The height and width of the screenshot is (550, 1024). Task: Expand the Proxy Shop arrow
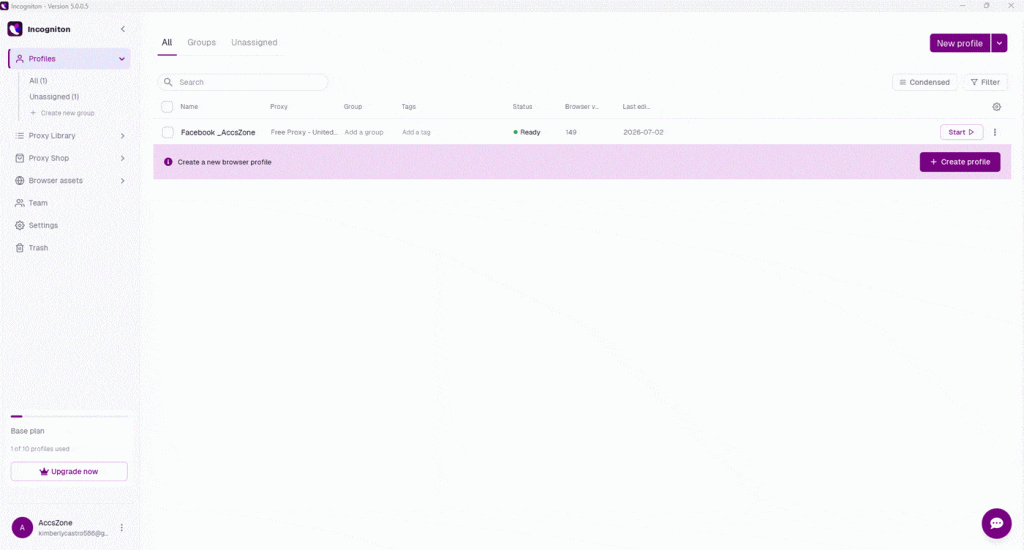123,158
